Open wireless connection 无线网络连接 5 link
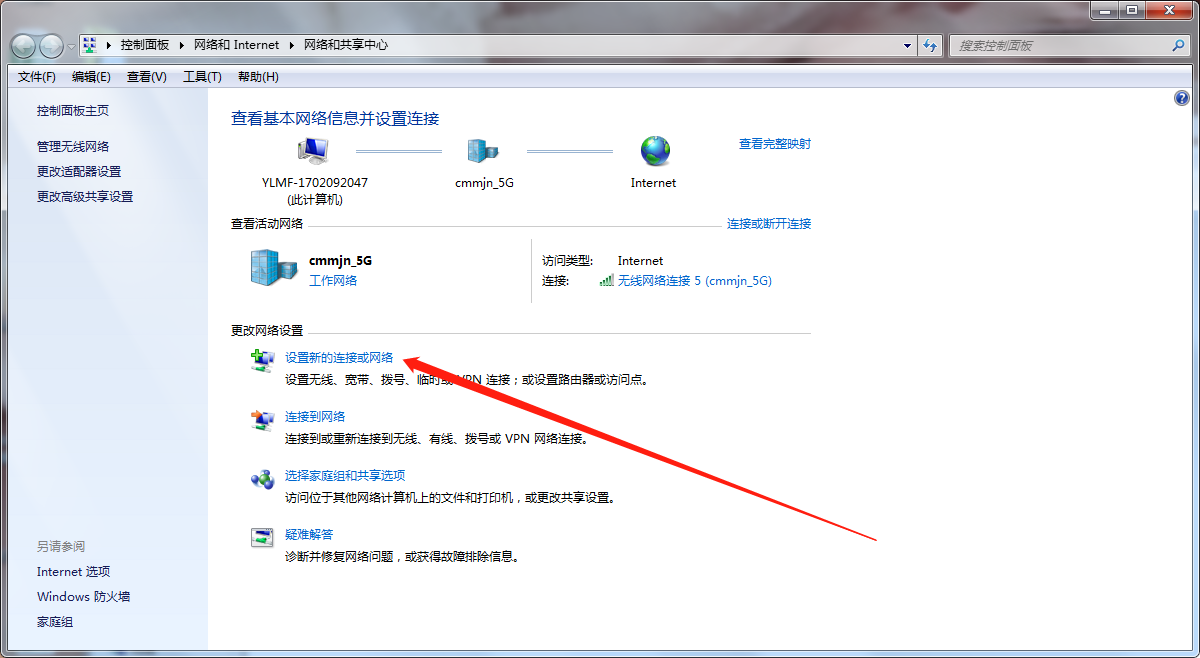Viewport: 1200px width, 658px height. coord(694,281)
